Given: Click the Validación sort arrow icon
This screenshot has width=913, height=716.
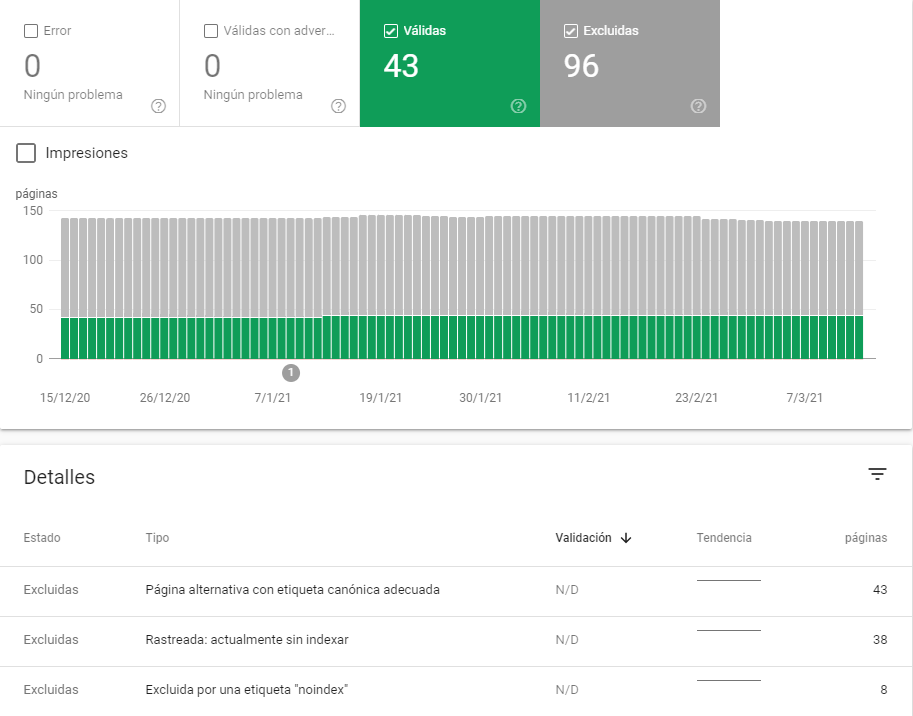Looking at the screenshot, I should tap(626, 538).
